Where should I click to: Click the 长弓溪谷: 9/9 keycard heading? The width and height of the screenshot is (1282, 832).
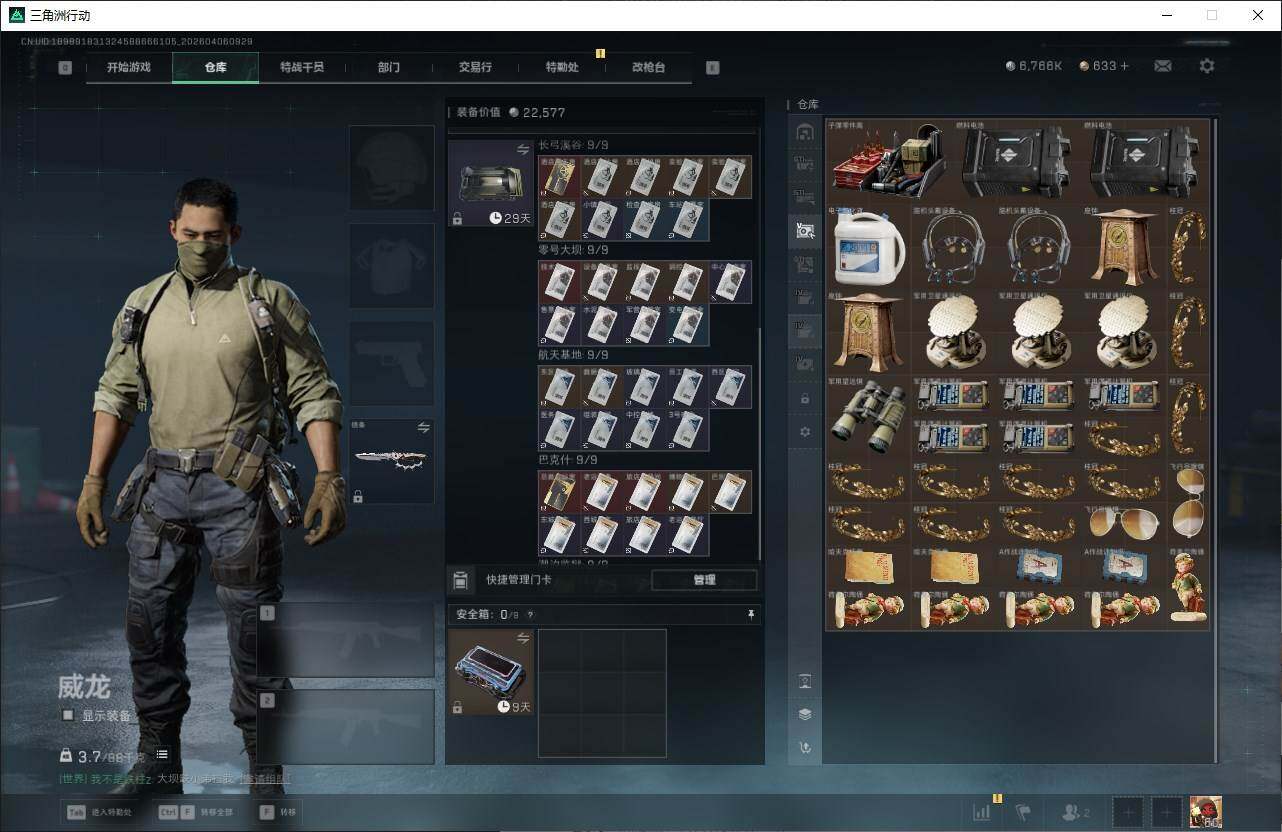573,145
